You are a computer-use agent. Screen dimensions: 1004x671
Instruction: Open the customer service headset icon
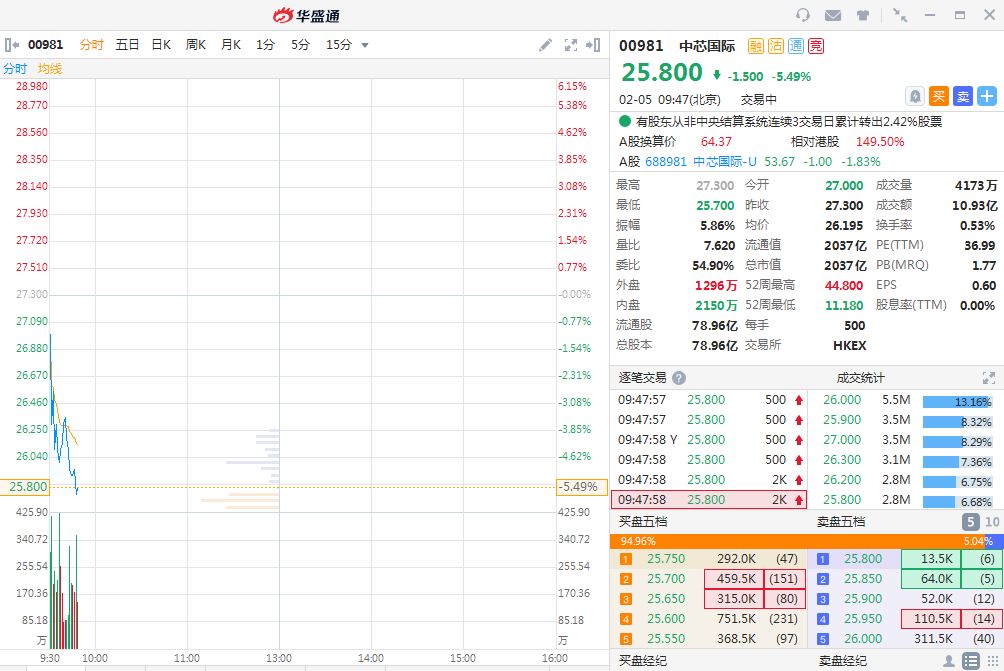click(802, 15)
